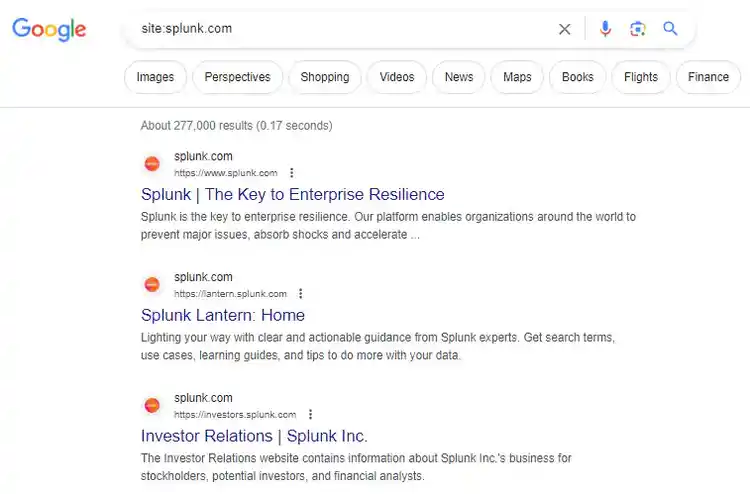Viewport: 750px width, 494px height.
Task: Click the Google logo
Action: click(x=49, y=29)
